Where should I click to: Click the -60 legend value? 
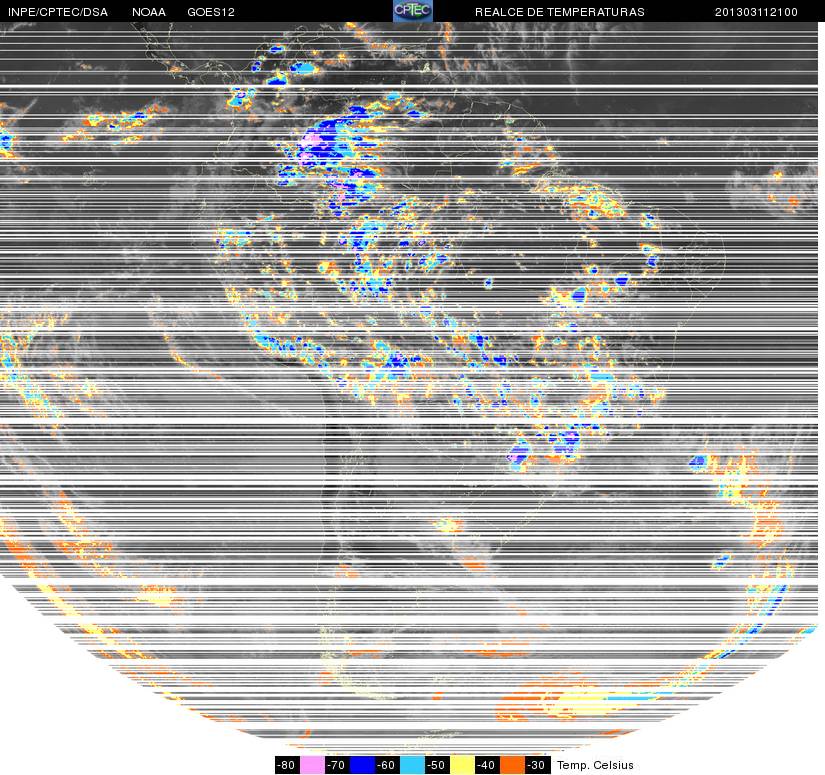(x=387, y=765)
